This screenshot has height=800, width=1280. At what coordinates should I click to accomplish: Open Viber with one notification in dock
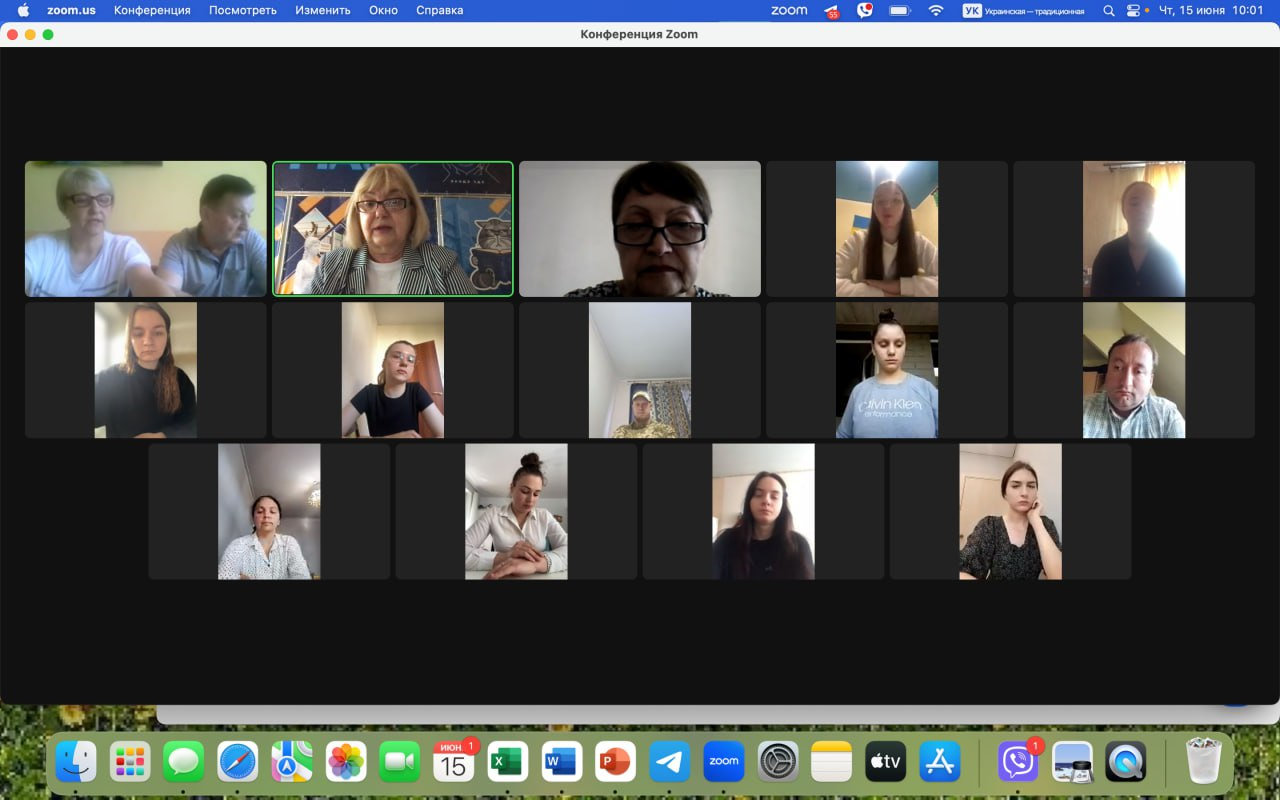click(x=1018, y=762)
